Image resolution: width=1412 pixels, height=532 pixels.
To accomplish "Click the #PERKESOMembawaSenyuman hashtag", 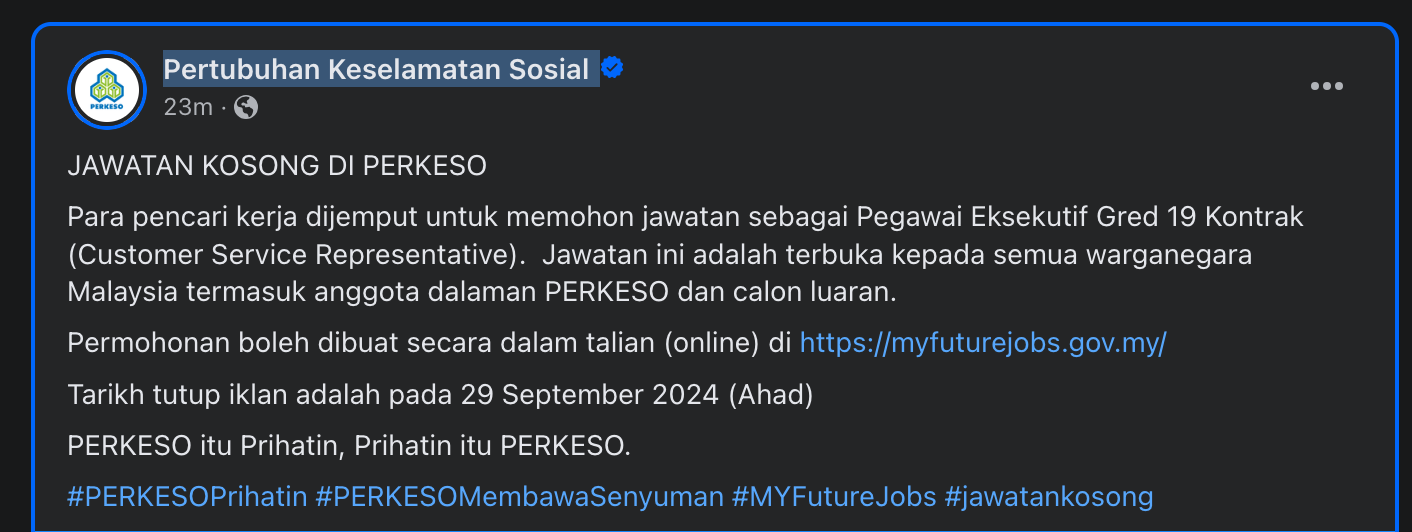I will click(x=519, y=496).
